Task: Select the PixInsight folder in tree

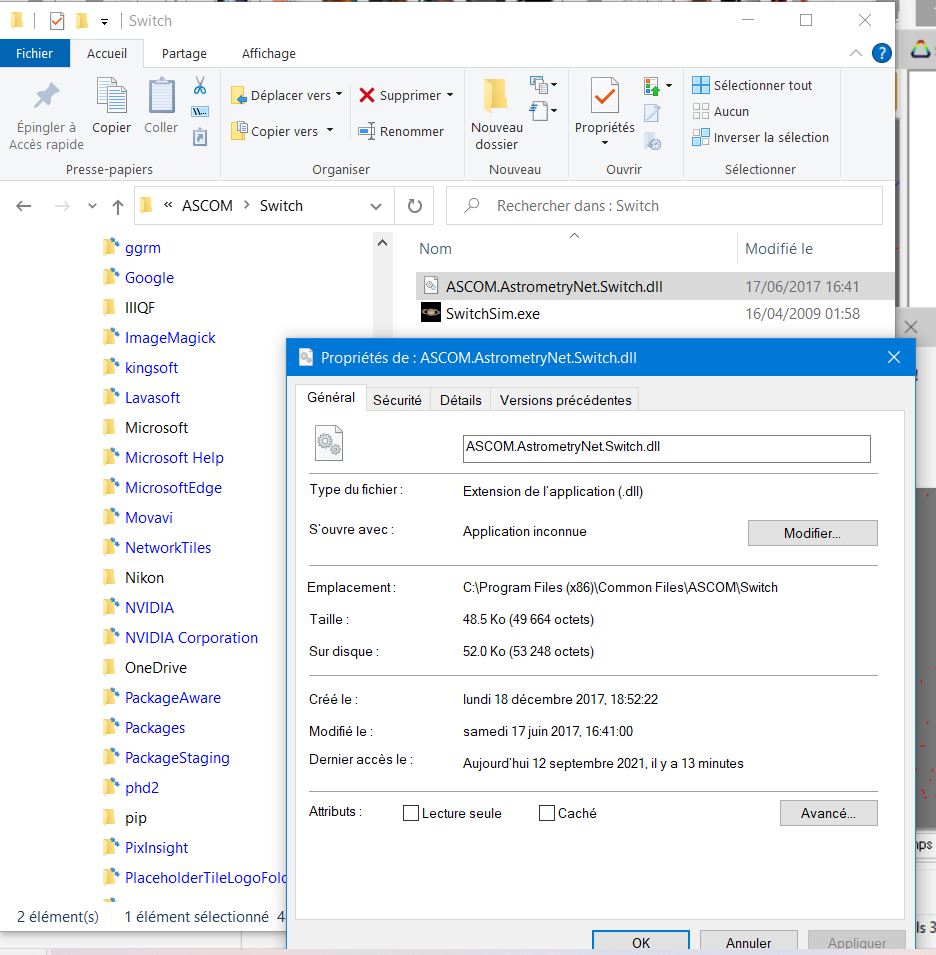Action: (x=156, y=848)
